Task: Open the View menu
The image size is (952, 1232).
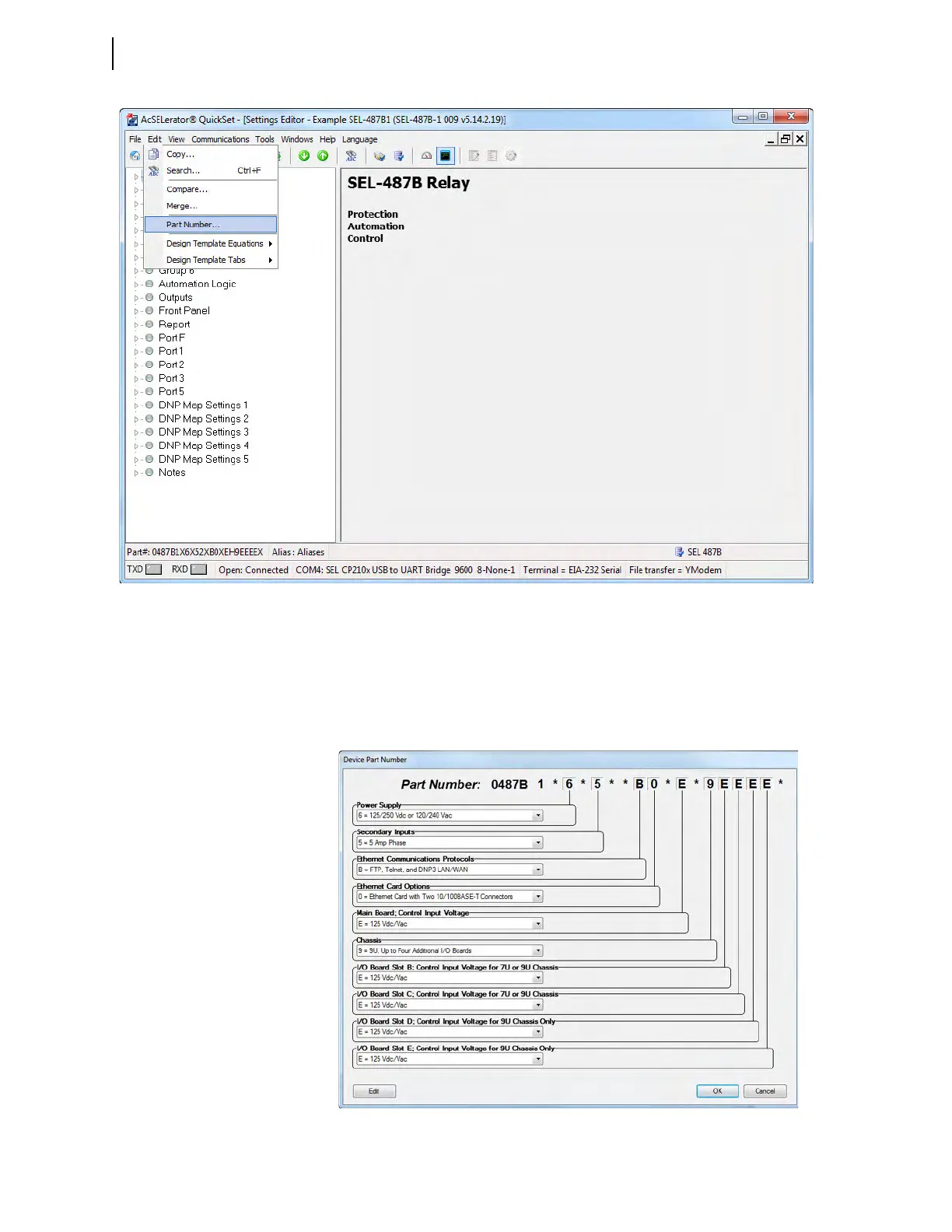Action: tap(177, 139)
